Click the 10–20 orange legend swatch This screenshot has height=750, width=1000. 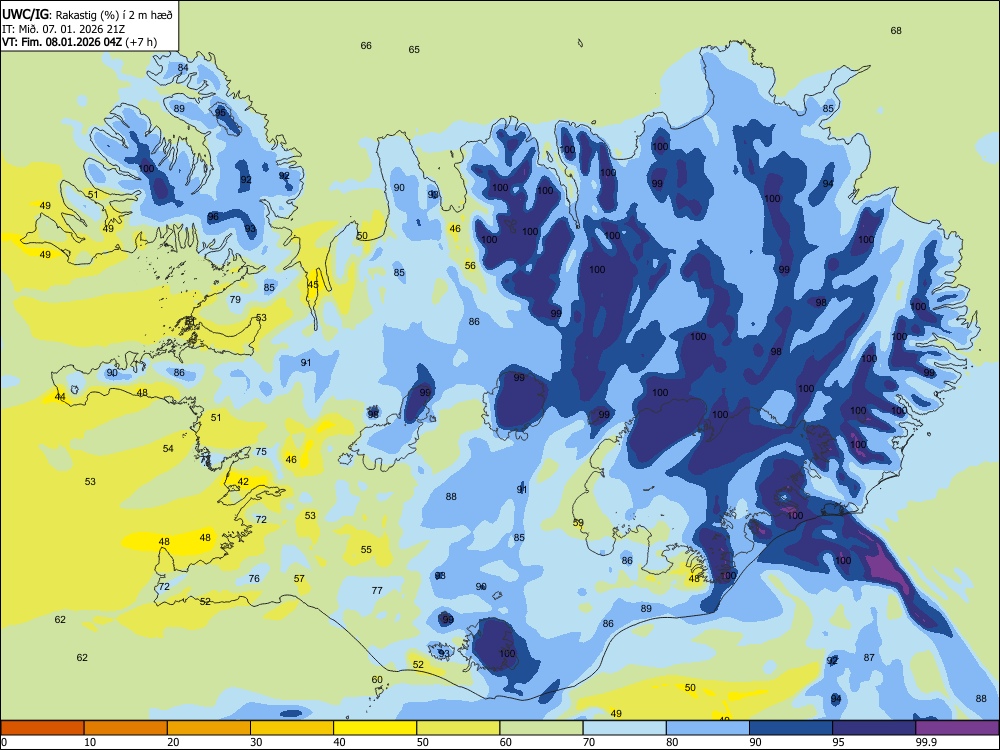click(126, 728)
